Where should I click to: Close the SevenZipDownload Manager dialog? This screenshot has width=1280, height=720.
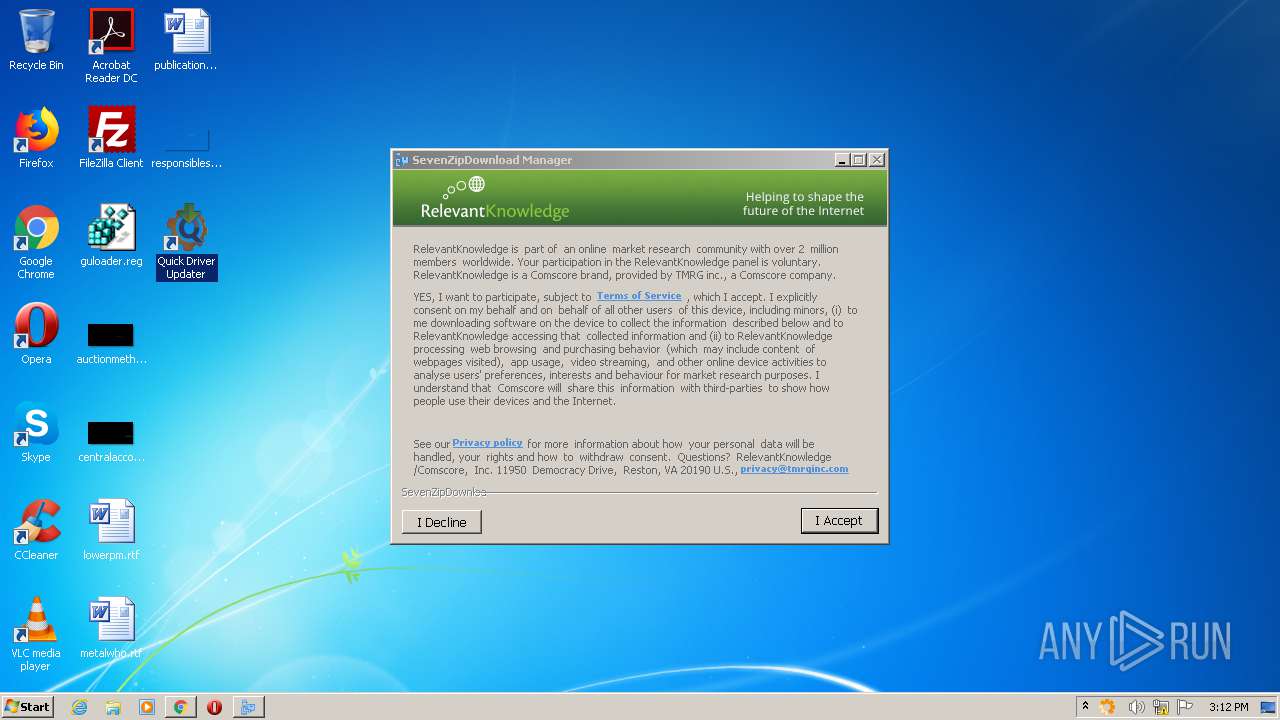(876, 160)
